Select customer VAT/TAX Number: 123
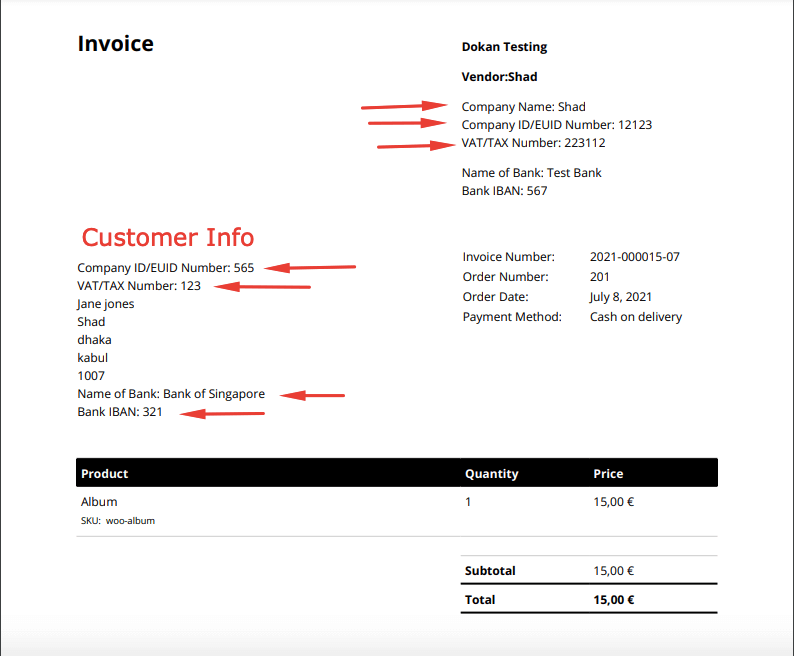 139,286
